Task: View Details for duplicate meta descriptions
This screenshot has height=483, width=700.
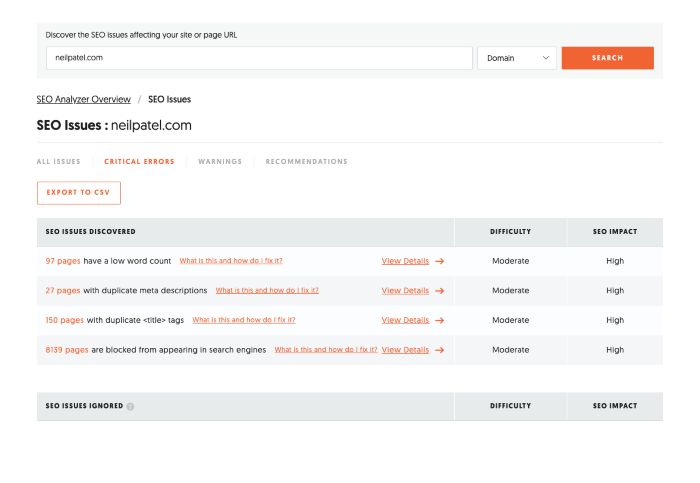Action: [405, 291]
